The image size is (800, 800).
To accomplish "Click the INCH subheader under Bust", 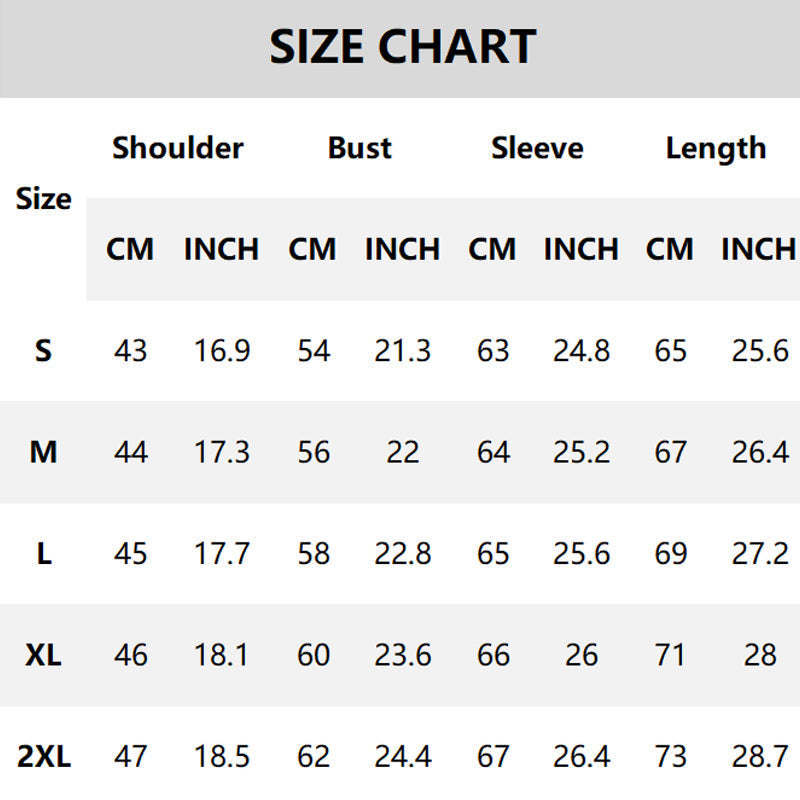I will click(402, 249).
